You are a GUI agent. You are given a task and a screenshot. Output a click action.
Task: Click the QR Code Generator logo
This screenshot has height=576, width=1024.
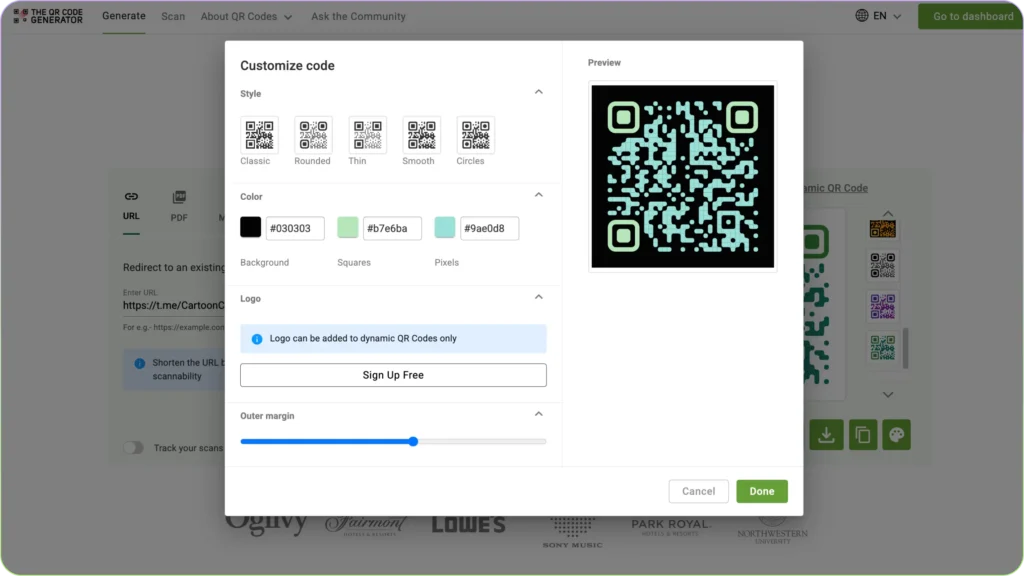[47, 16]
